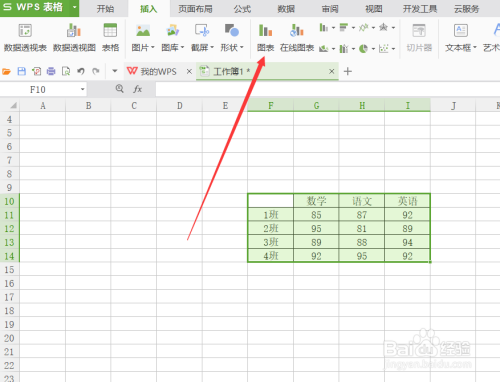500x382 pixels.
Task: Select the bar chart type icon
Action: pyautogui.click(x=344, y=27)
